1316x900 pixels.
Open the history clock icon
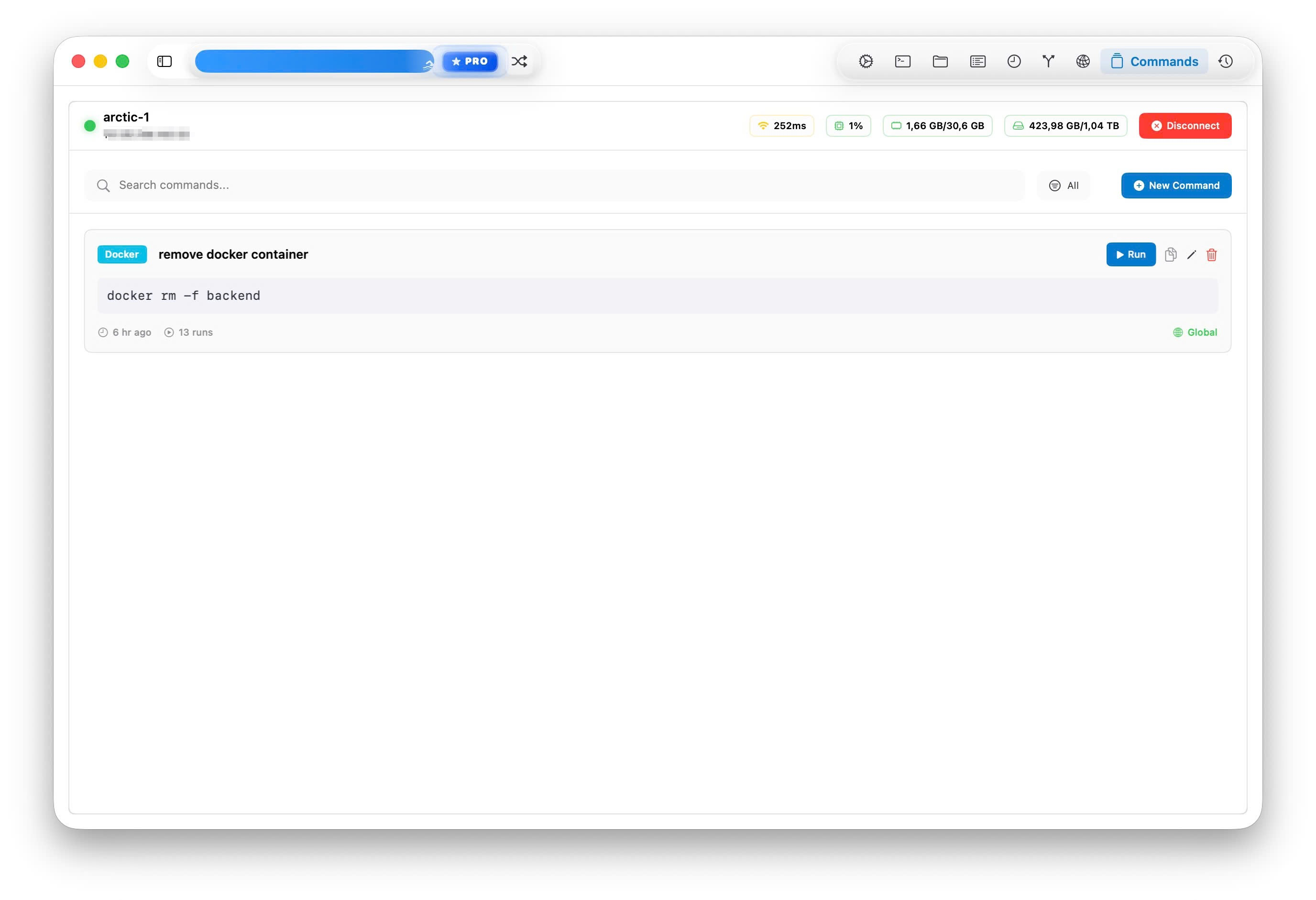click(1226, 61)
